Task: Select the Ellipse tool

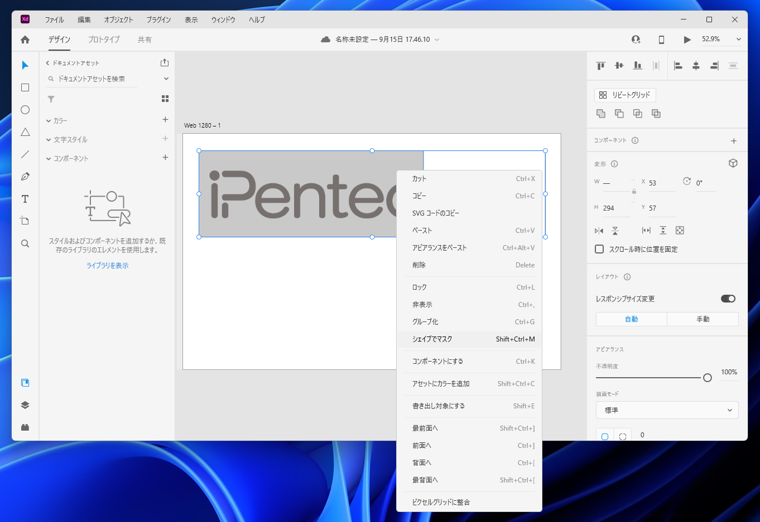Action: coord(25,110)
